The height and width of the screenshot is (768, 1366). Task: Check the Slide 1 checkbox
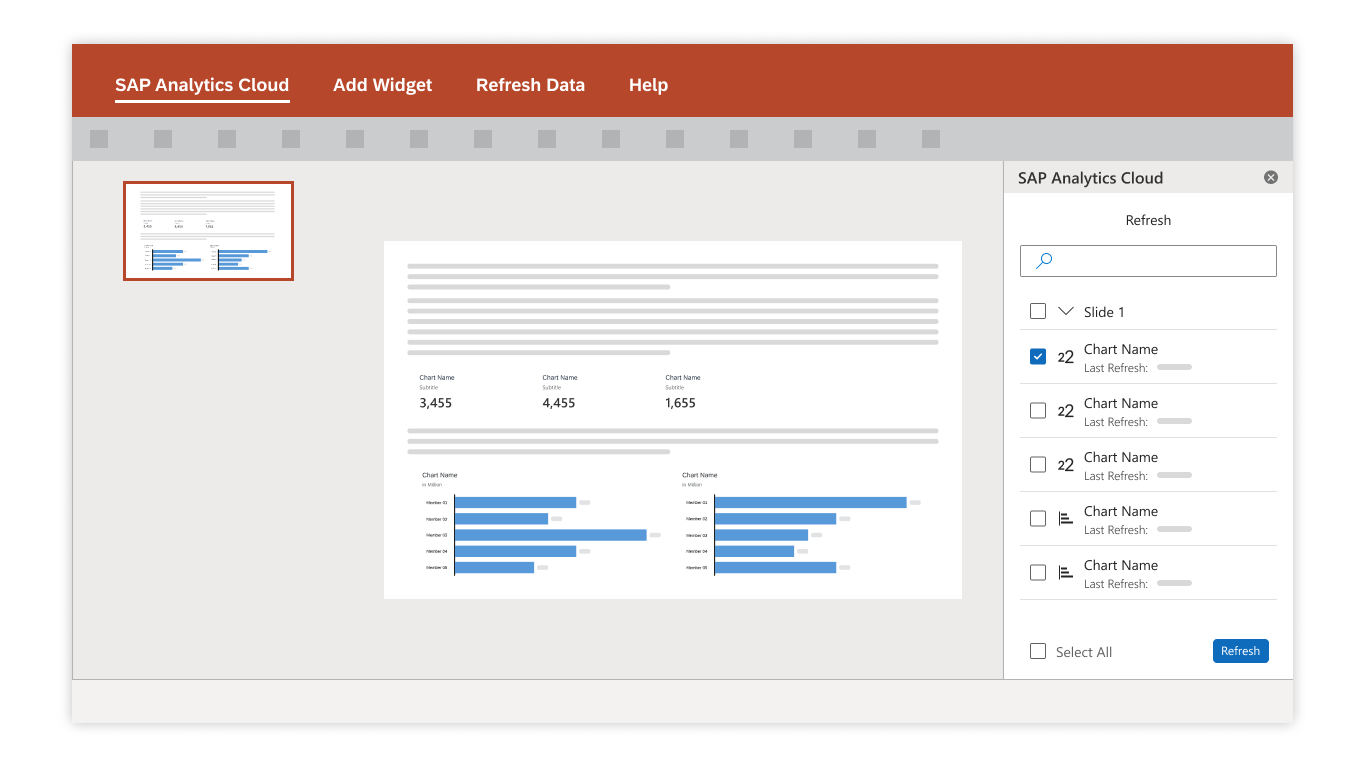click(x=1038, y=312)
